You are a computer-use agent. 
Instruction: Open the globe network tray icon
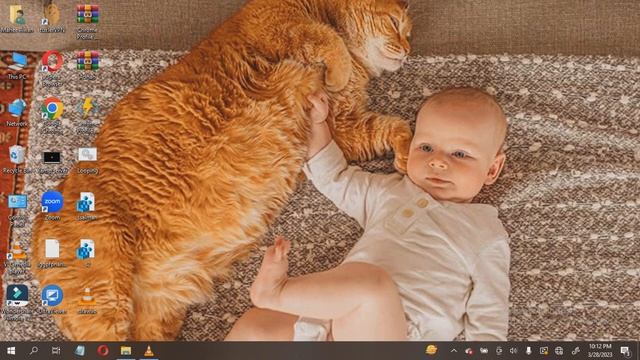(559, 351)
